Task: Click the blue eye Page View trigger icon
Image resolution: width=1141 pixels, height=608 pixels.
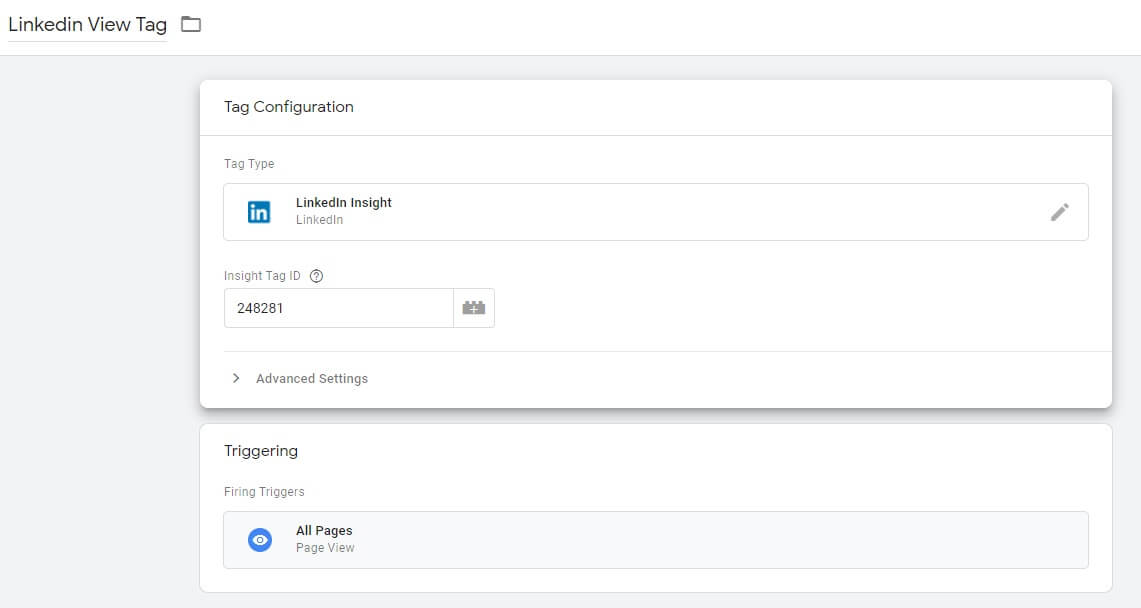Action: pos(260,540)
